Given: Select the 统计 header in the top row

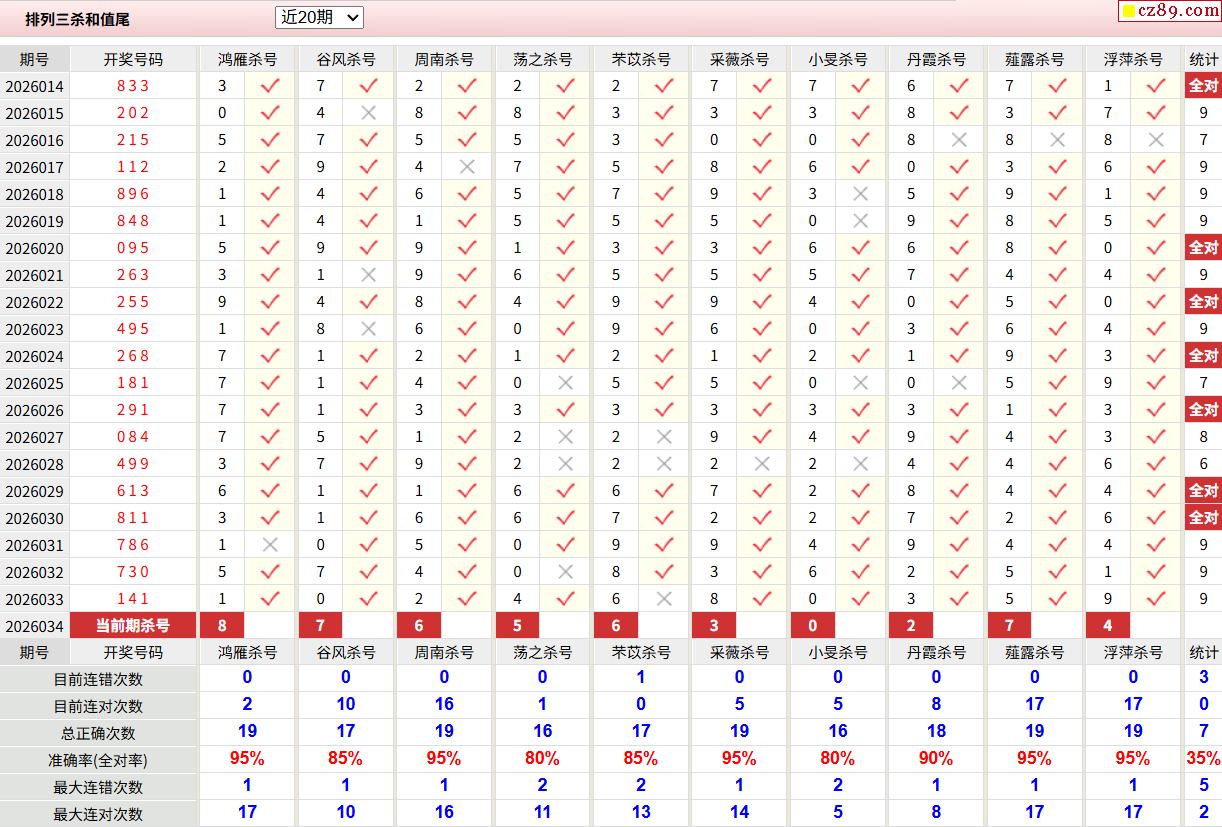Looking at the screenshot, I should (x=1203, y=59).
